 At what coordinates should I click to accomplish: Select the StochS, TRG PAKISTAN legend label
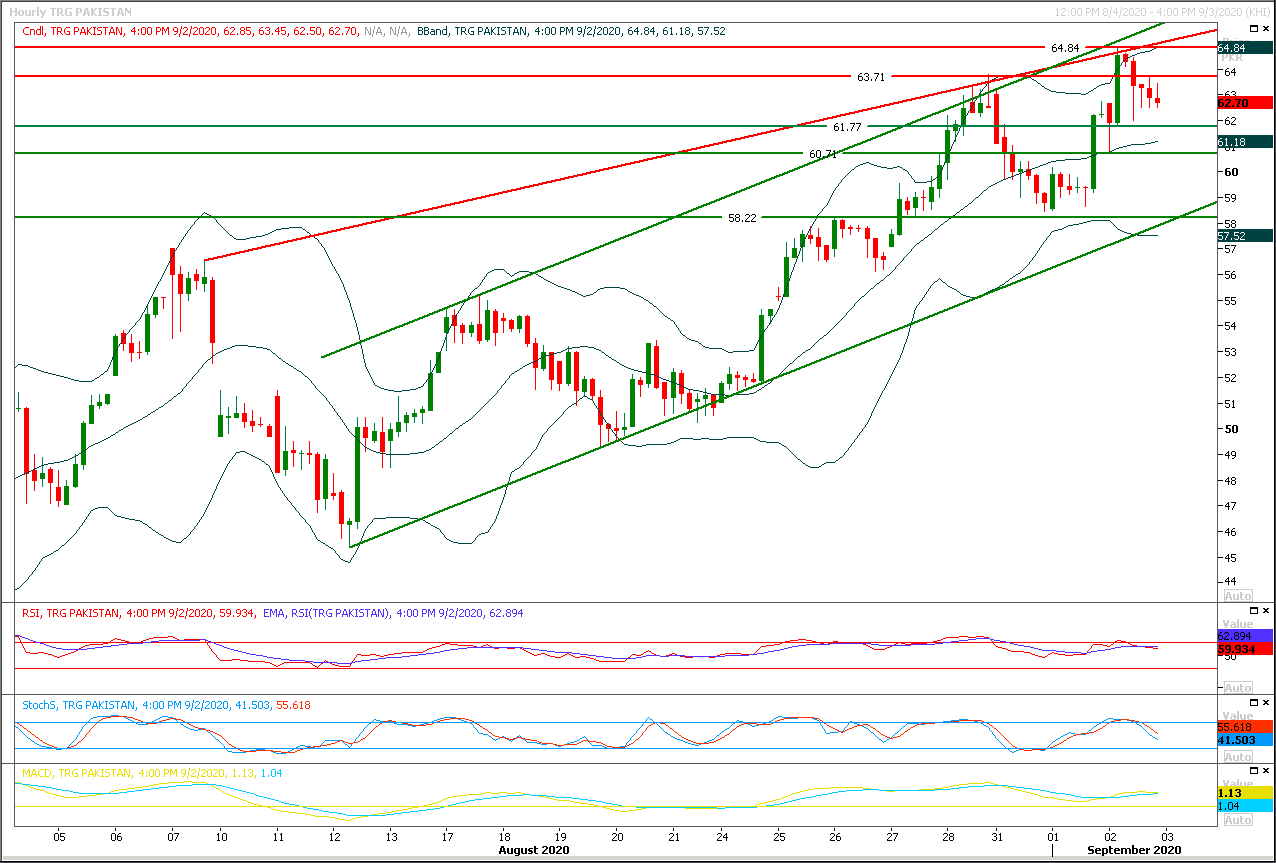point(78,705)
